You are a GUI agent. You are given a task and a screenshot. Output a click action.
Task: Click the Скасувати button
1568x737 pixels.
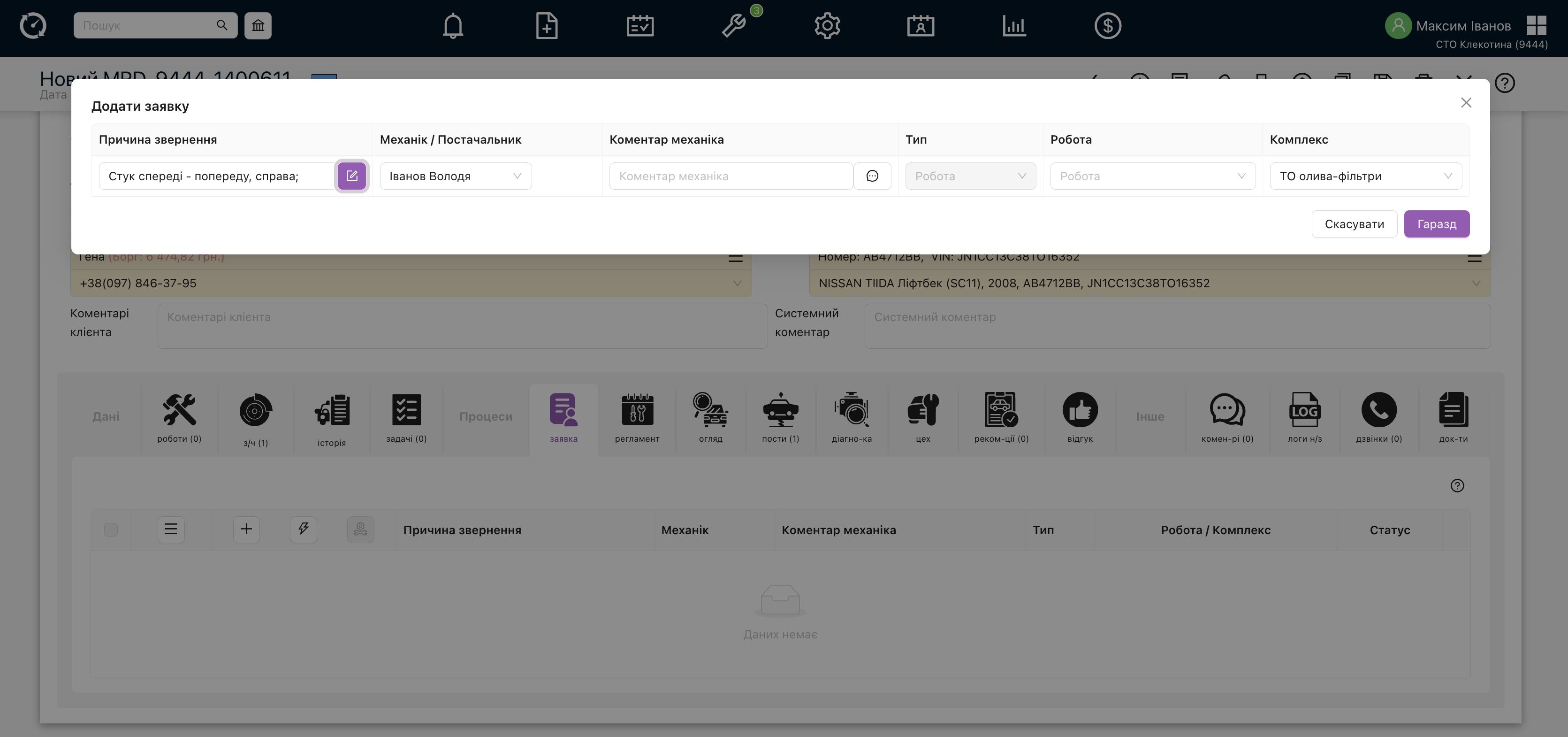point(1354,224)
